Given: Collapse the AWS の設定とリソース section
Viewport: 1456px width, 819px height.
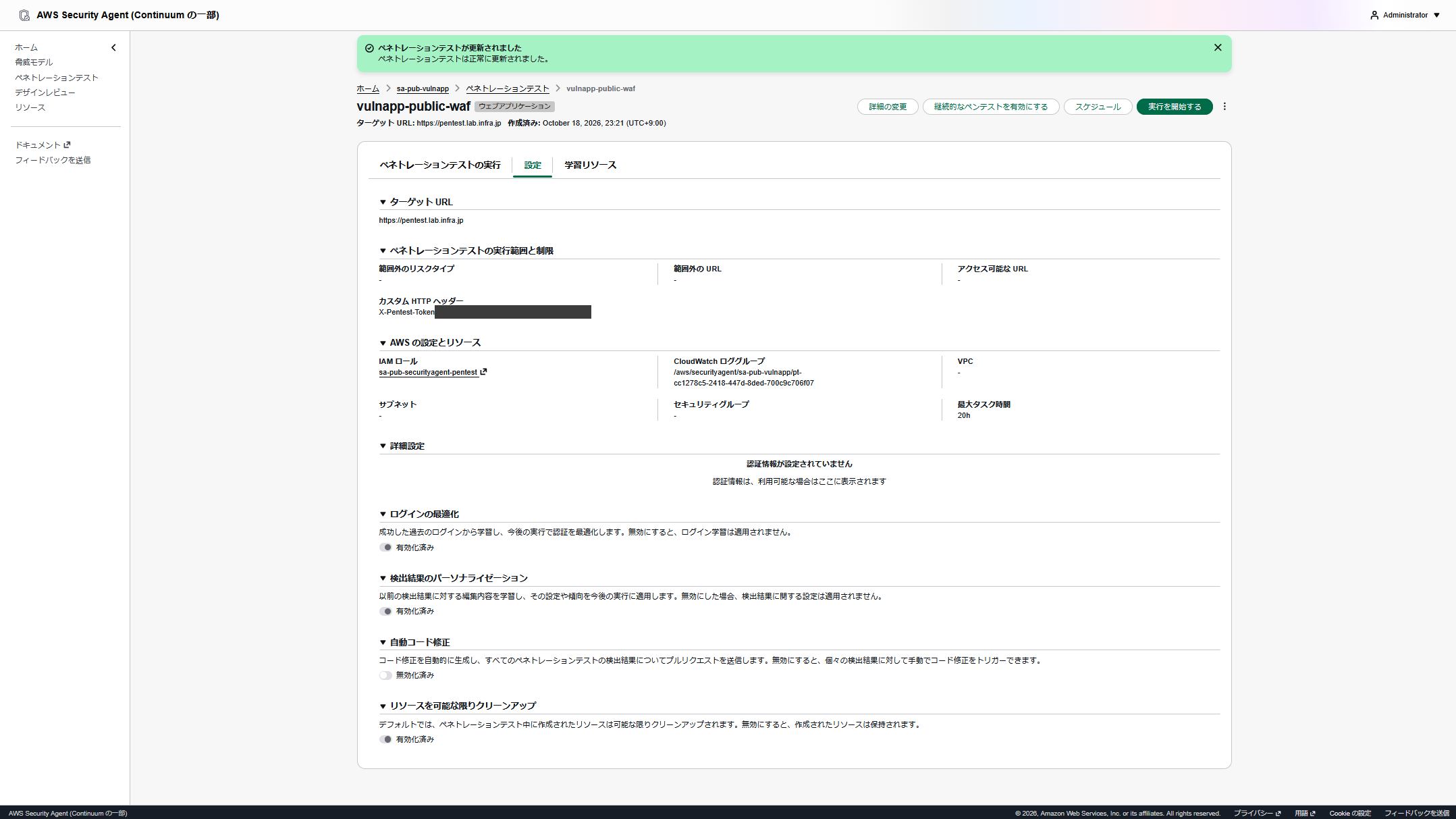Looking at the screenshot, I should pyautogui.click(x=383, y=343).
